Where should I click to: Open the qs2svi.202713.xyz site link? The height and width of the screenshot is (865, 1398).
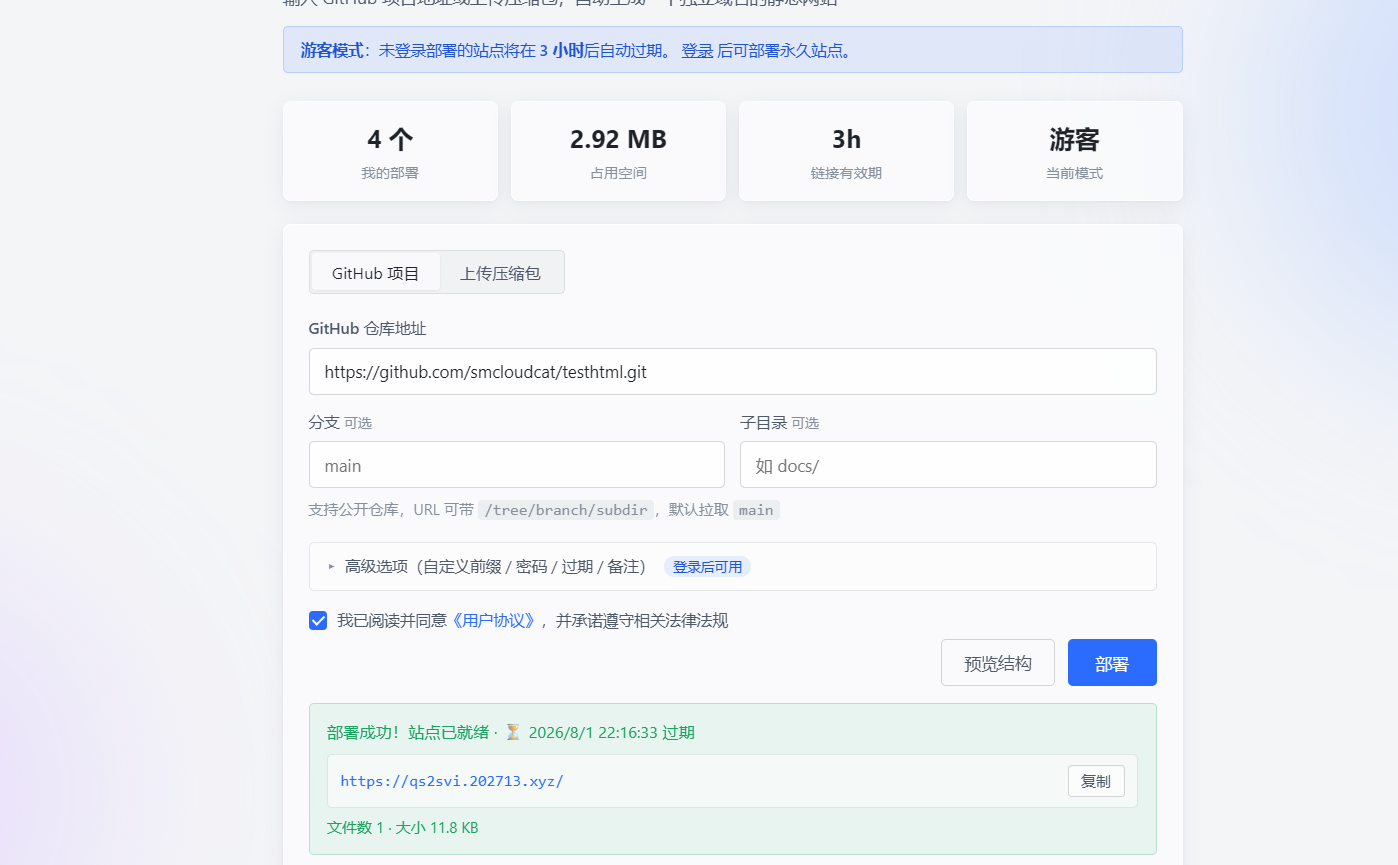click(452, 781)
